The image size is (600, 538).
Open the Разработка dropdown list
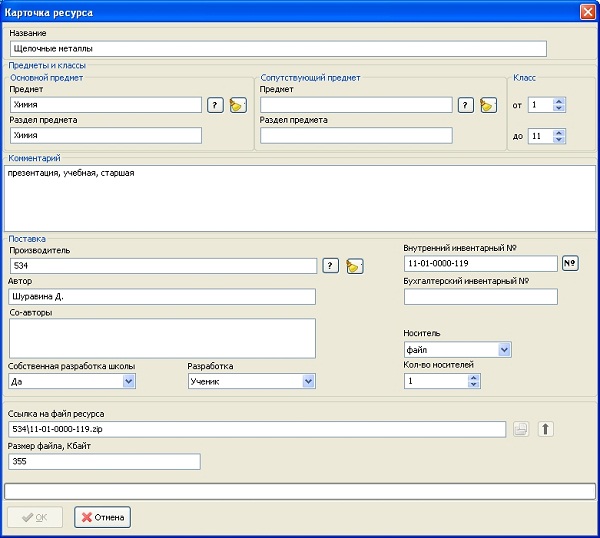(308, 381)
